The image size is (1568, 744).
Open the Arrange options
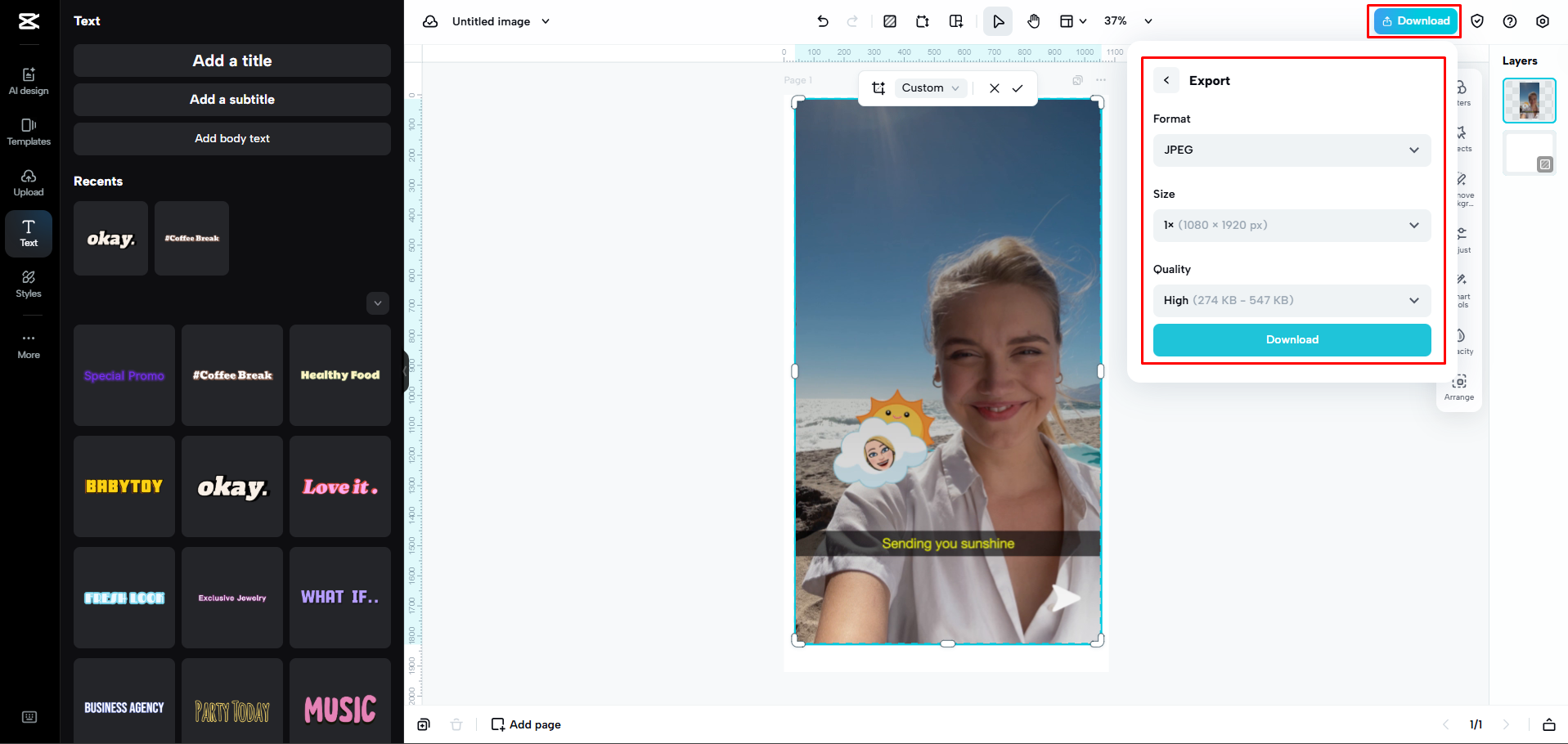1459,386
